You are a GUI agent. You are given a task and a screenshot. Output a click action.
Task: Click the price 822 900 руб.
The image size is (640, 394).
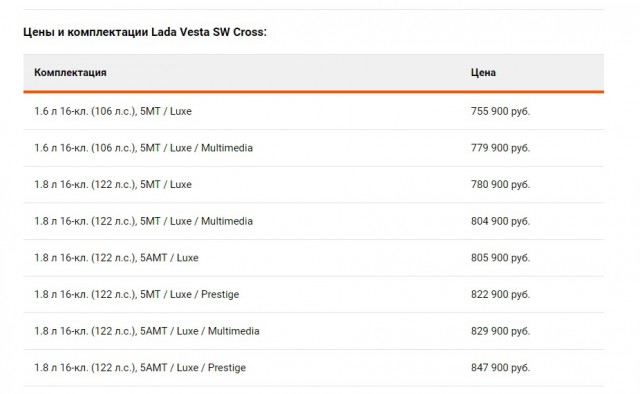pyautogui.click(x=500, y=294)
